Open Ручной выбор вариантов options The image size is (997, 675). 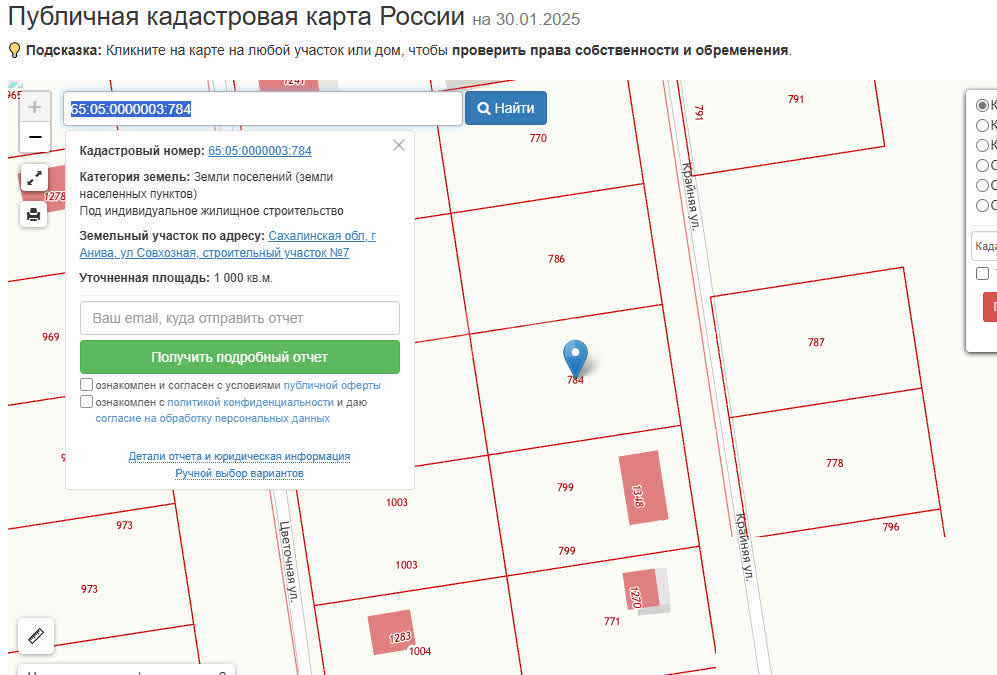click(239, 473)
